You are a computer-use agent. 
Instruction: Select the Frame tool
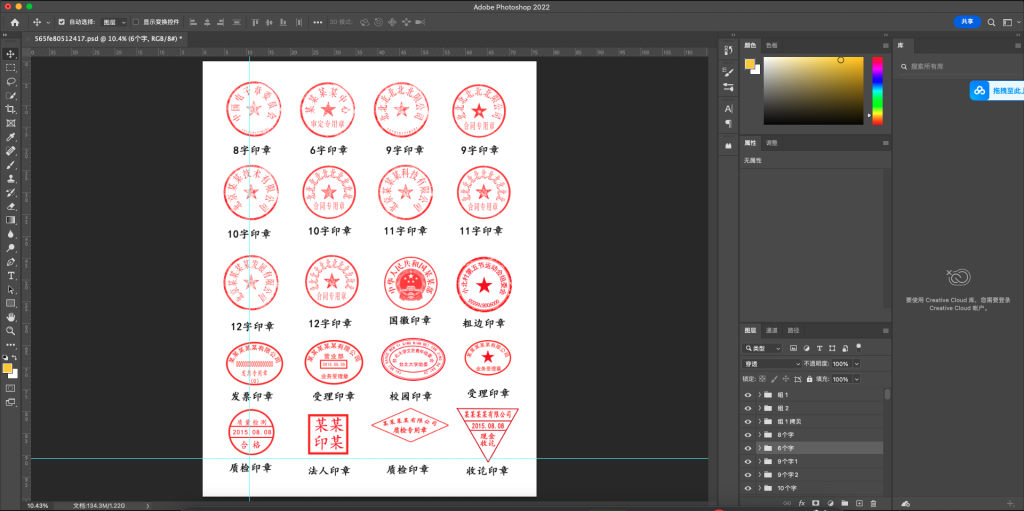click(x=10, y=123)
